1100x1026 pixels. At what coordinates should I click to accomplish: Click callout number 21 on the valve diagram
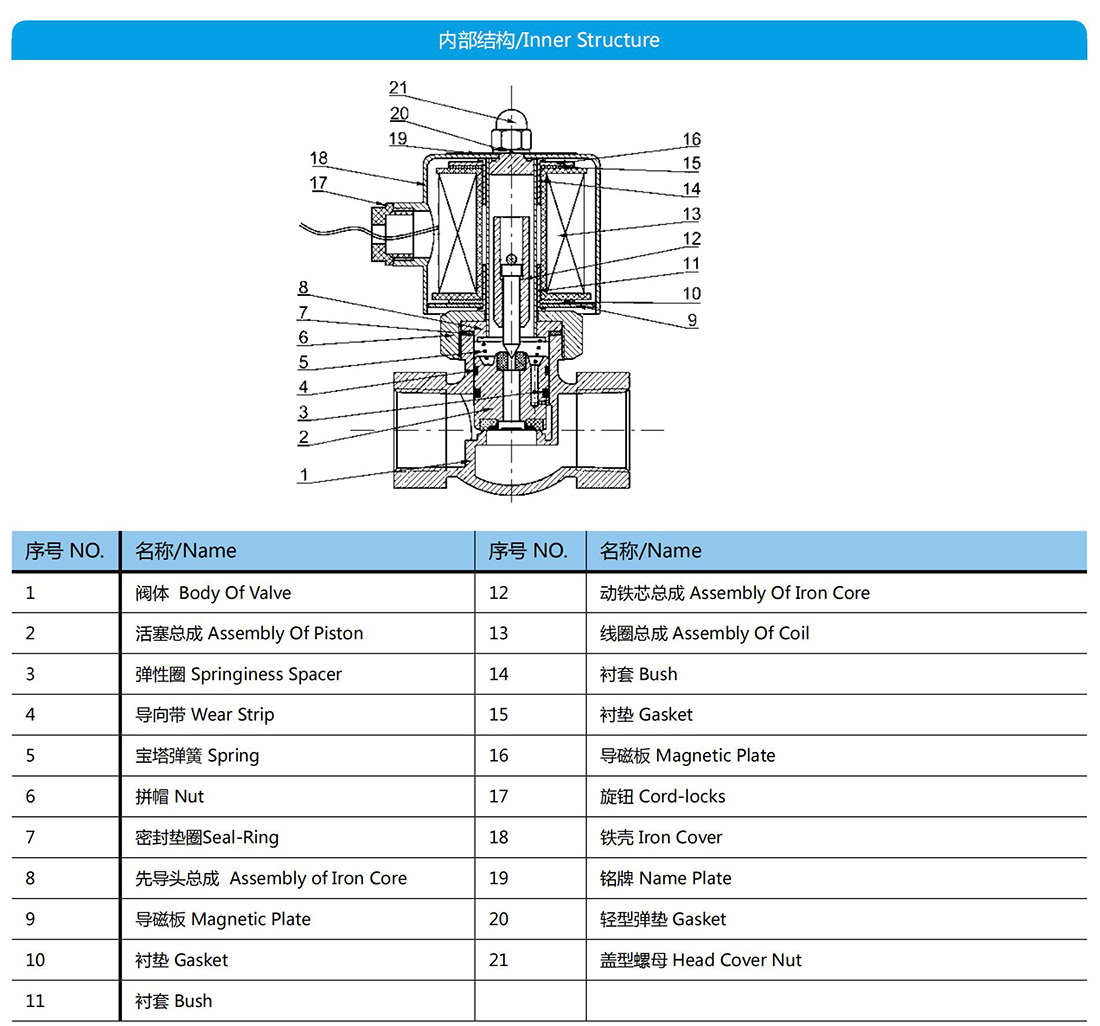[x=398, y=88]
